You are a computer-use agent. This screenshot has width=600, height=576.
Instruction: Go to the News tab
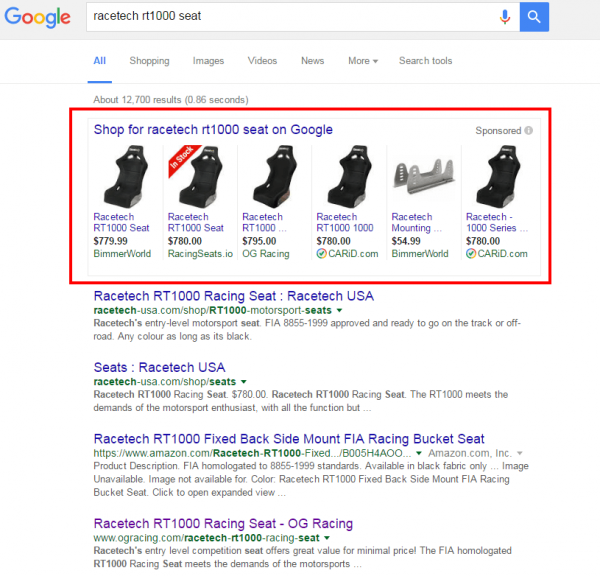click(312, 61)
